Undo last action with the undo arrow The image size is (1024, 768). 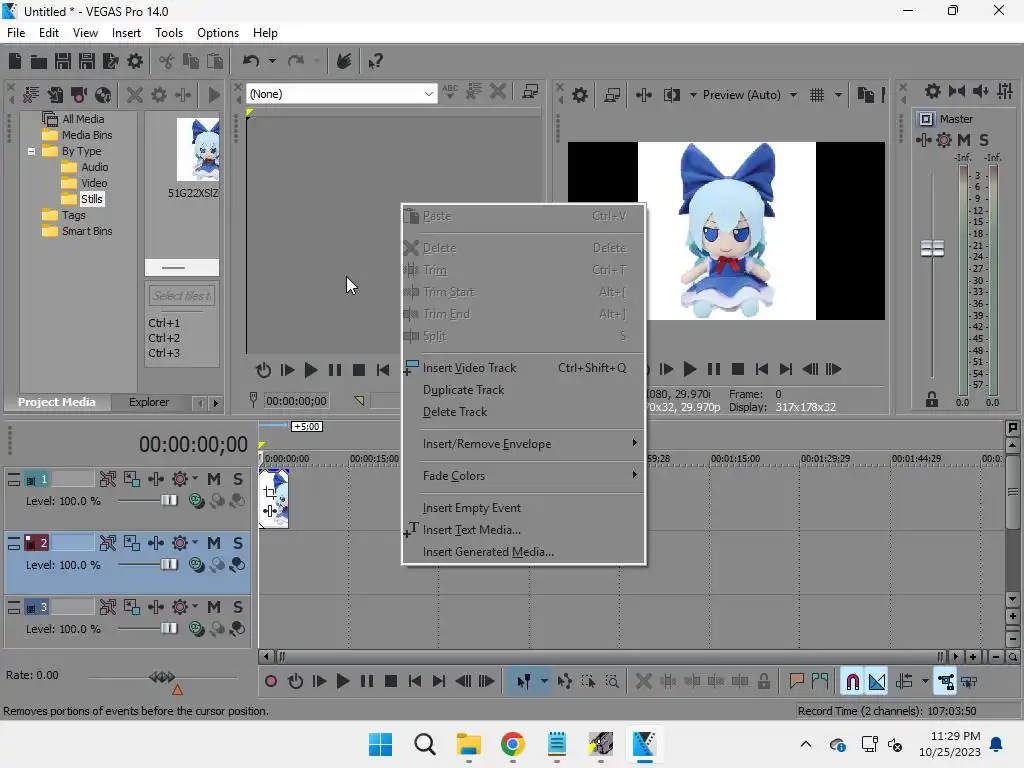[251, 61]
